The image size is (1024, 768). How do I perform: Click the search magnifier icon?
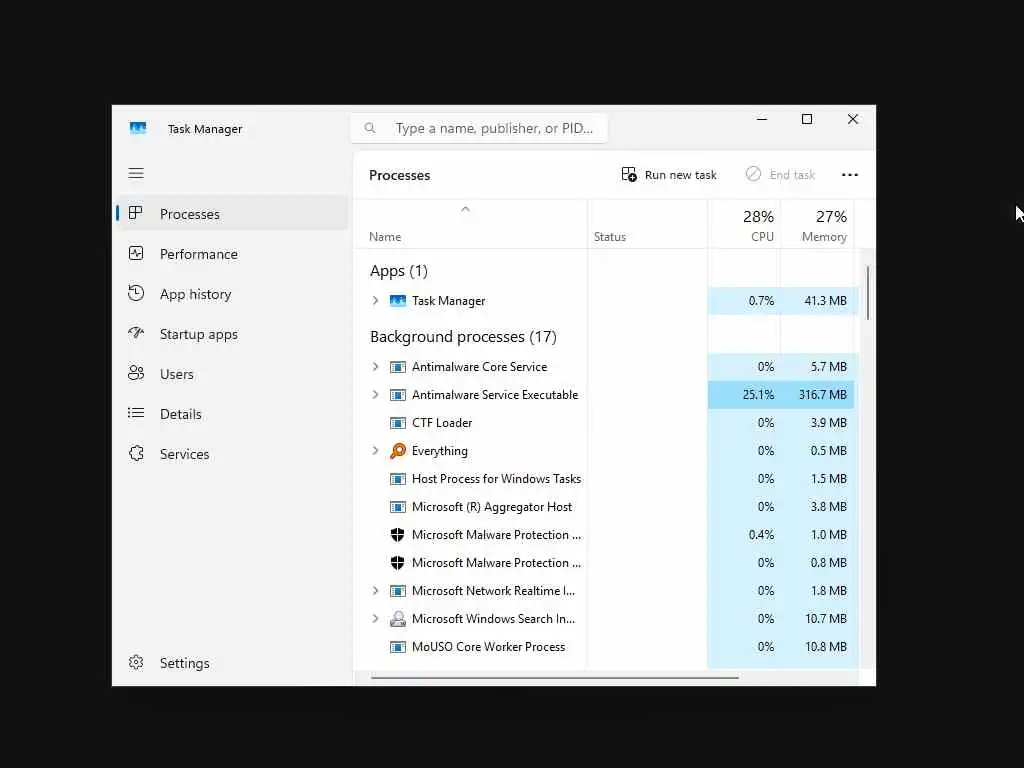[x=370, y=128]
